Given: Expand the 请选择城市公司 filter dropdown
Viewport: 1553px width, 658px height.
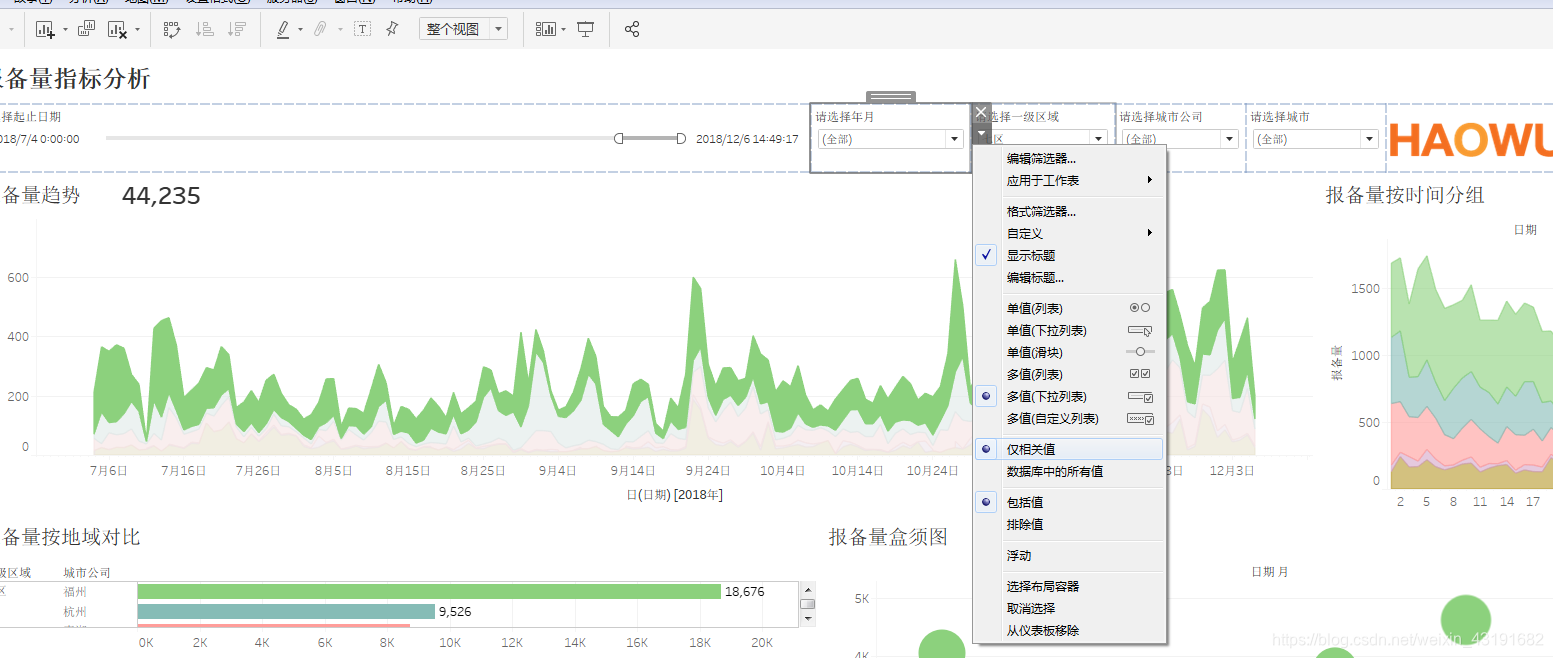Looking at the screenshot, I should coord(1230,140).
